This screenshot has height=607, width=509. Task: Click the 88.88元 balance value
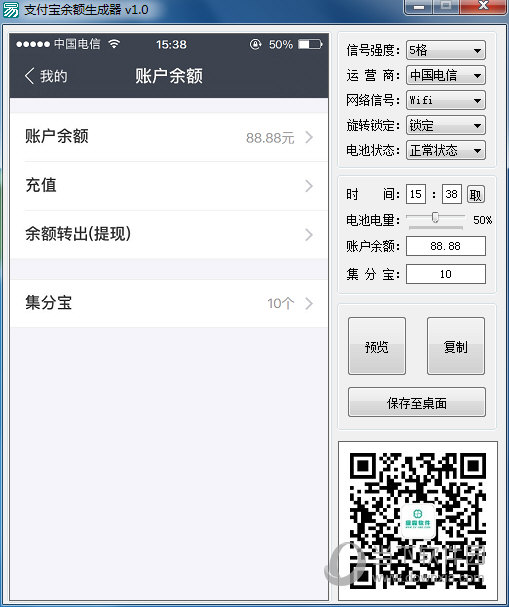coord(270,138)
